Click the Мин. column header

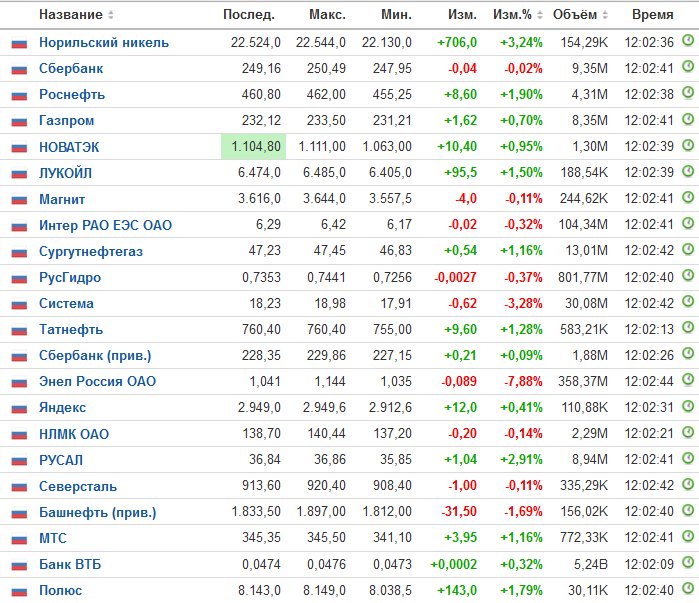(x=396, y=15)
